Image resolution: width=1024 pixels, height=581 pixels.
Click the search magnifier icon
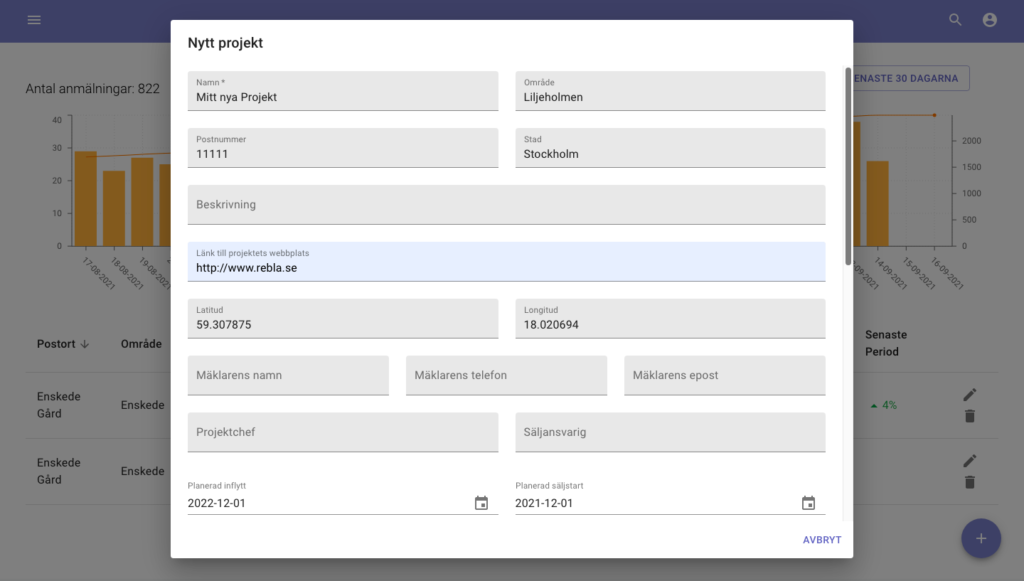tap(955, 20)
